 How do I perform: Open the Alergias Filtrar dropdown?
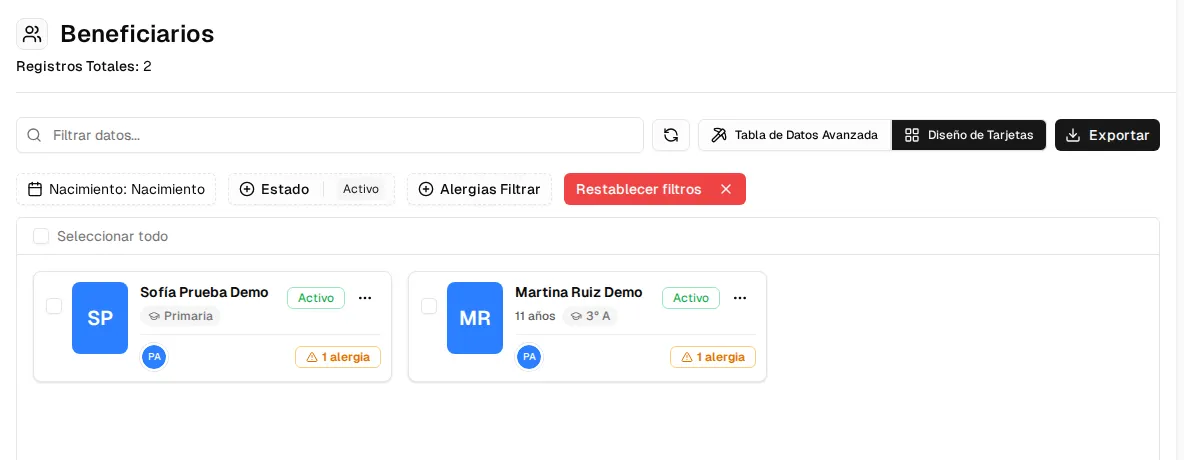coord(479,189)
